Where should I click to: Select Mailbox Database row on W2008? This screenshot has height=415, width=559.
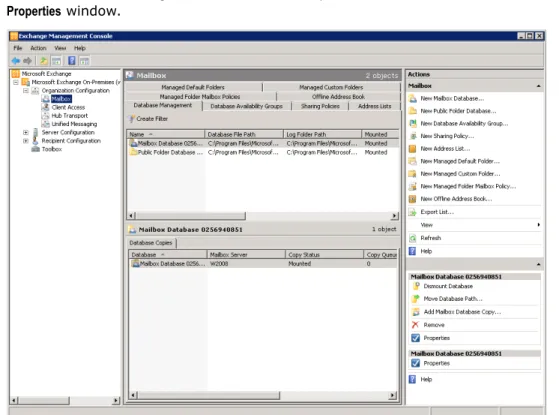point(263,264)
